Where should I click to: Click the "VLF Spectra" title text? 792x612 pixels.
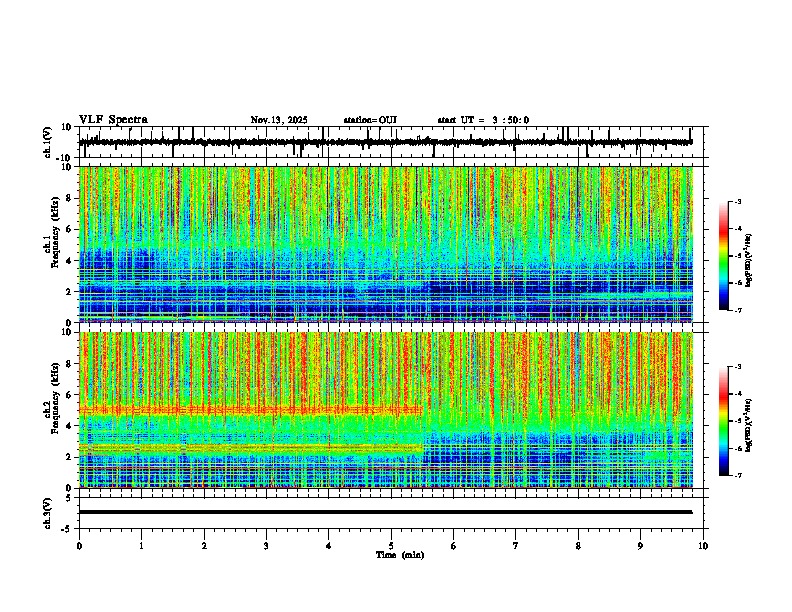click(113, 120)
